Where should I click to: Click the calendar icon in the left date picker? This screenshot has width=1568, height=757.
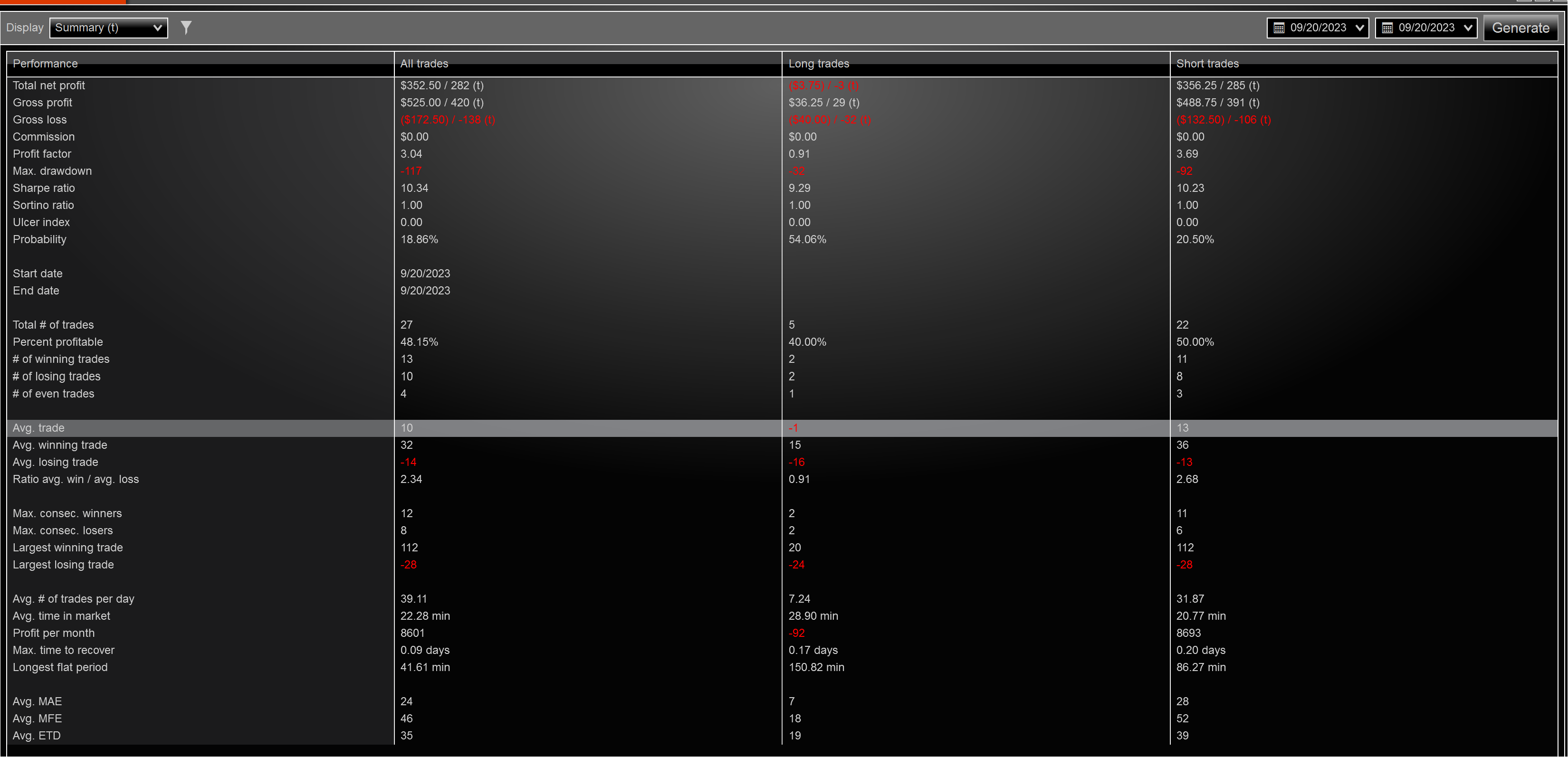pyautogui.click(x=1279, y=28)
